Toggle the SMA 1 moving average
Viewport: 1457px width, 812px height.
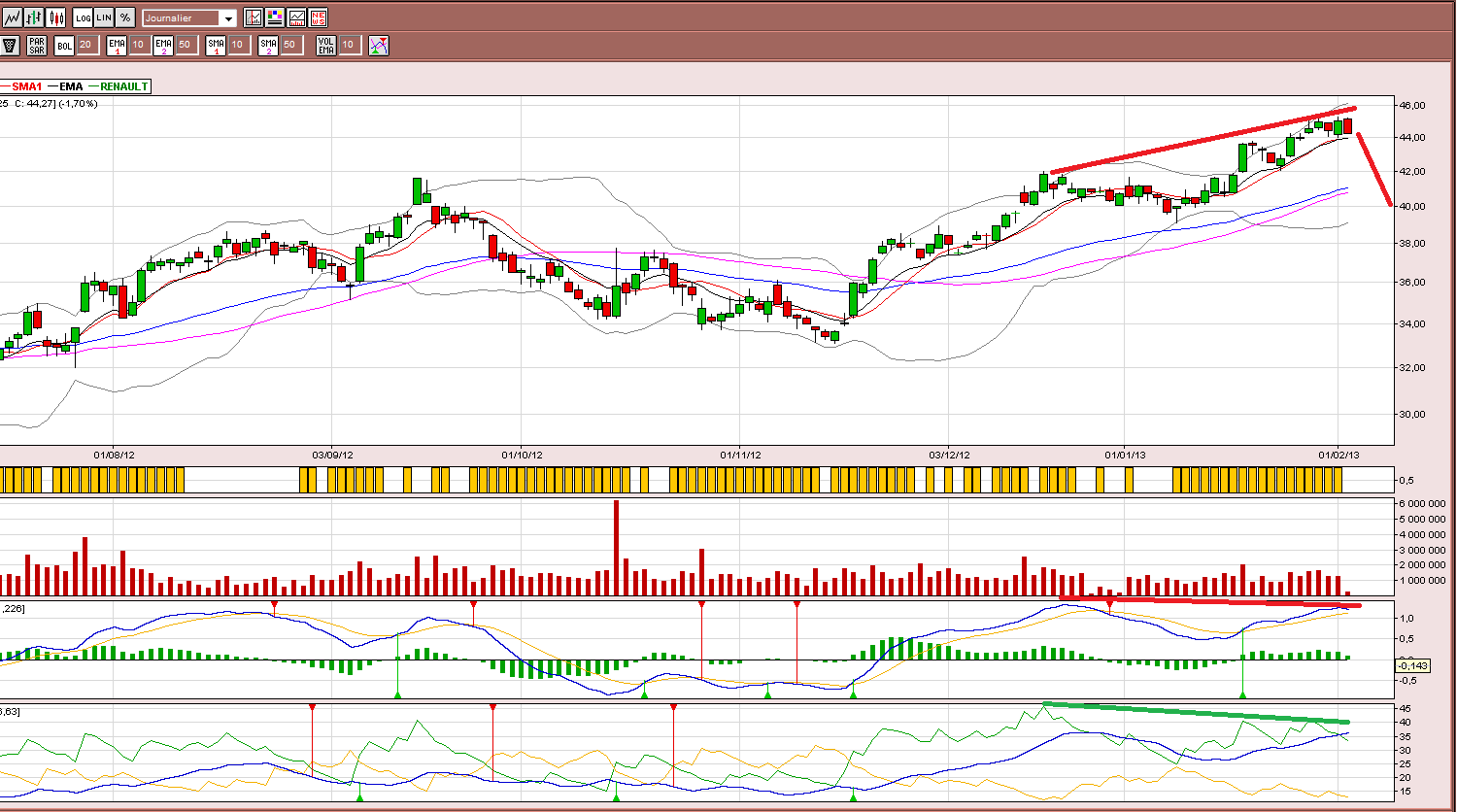(x=217, y=45)
